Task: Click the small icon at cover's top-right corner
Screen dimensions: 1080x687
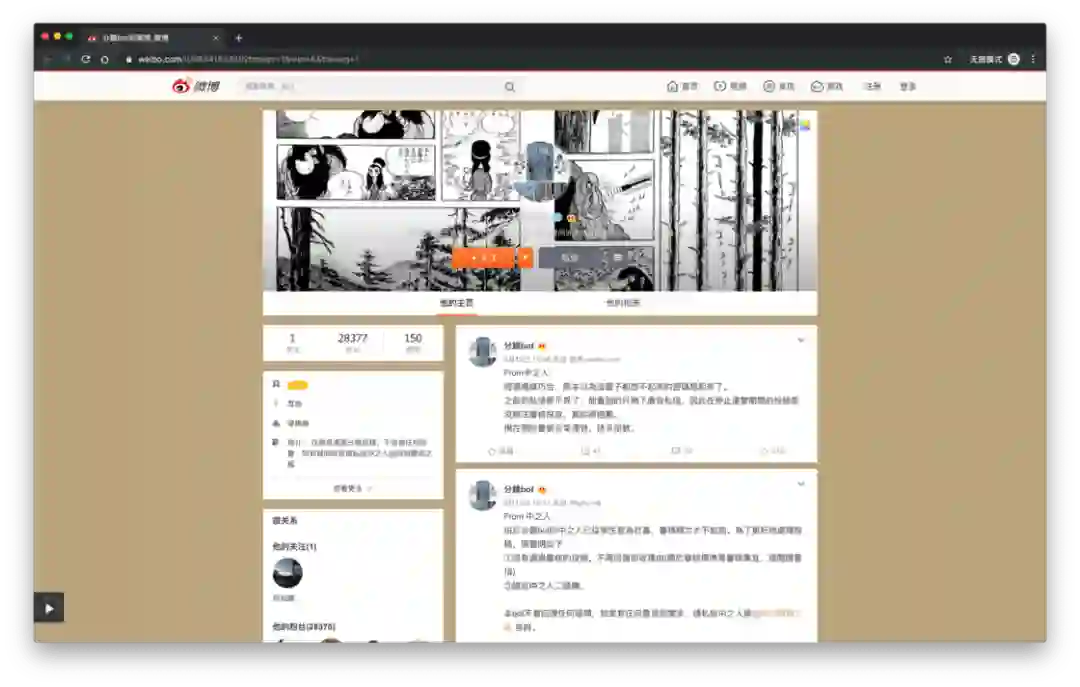Action: (804, 125)
